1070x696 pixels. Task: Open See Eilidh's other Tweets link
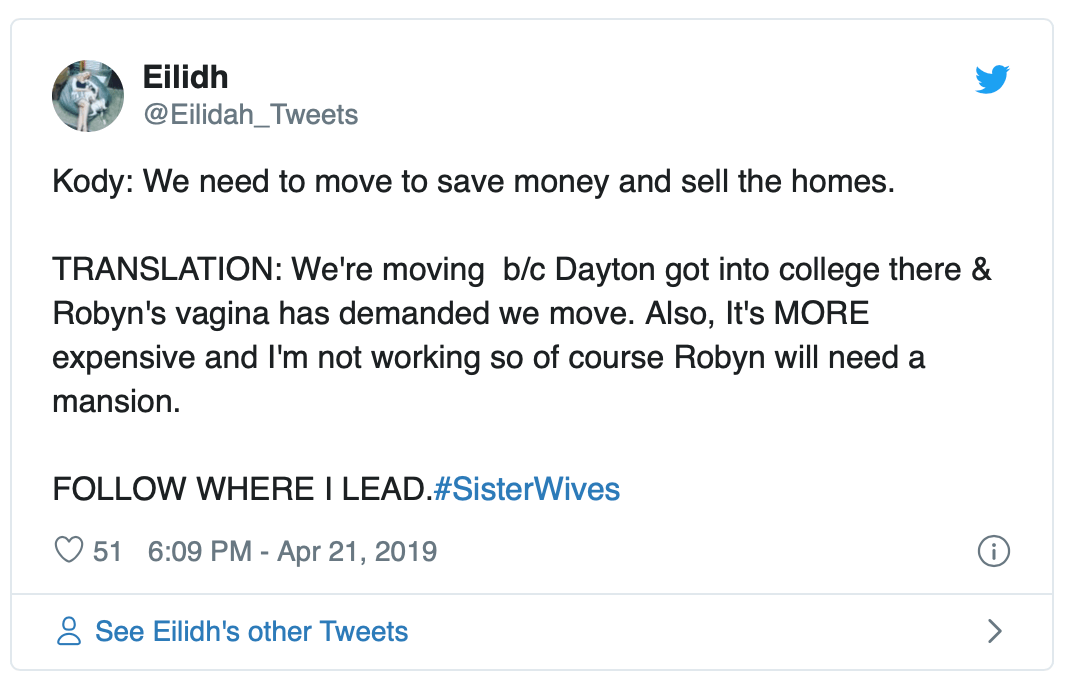point(251,632)
